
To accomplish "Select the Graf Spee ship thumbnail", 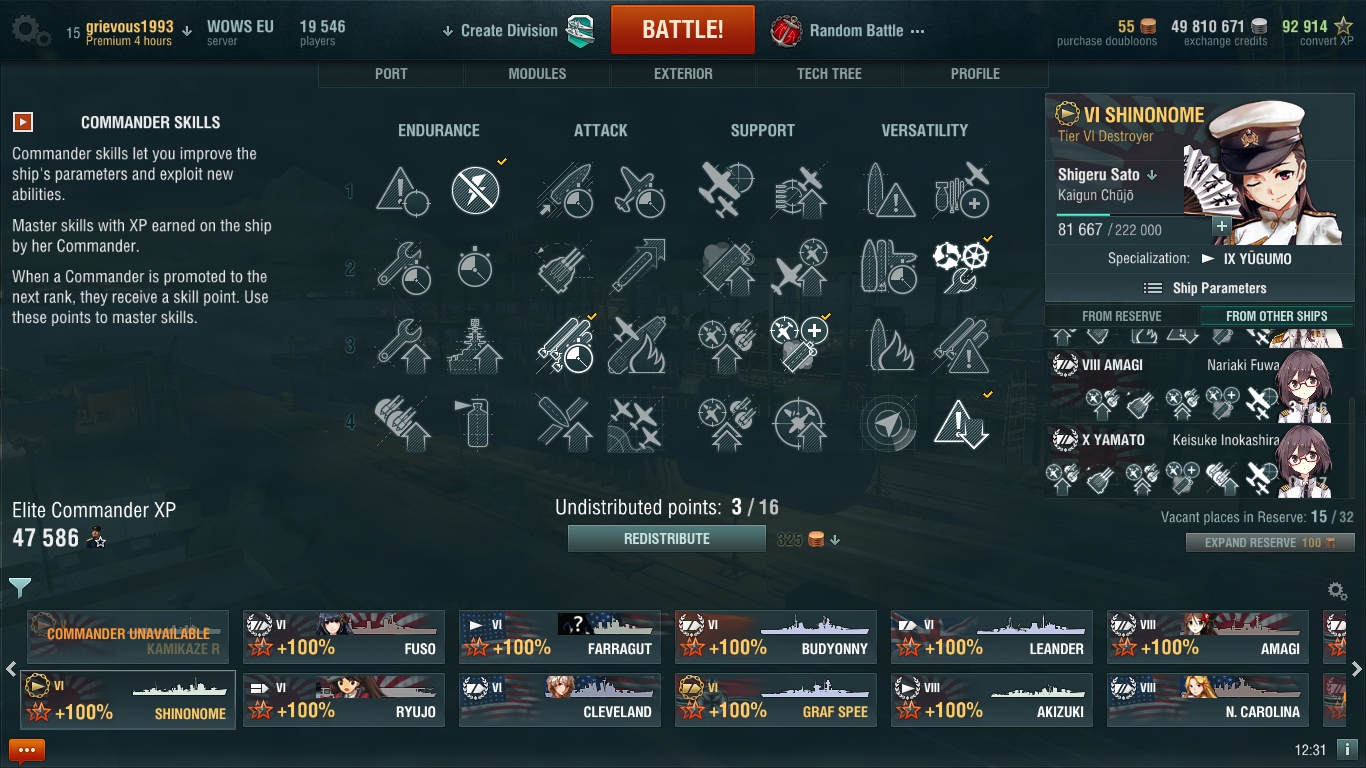I will coord(776,699).
